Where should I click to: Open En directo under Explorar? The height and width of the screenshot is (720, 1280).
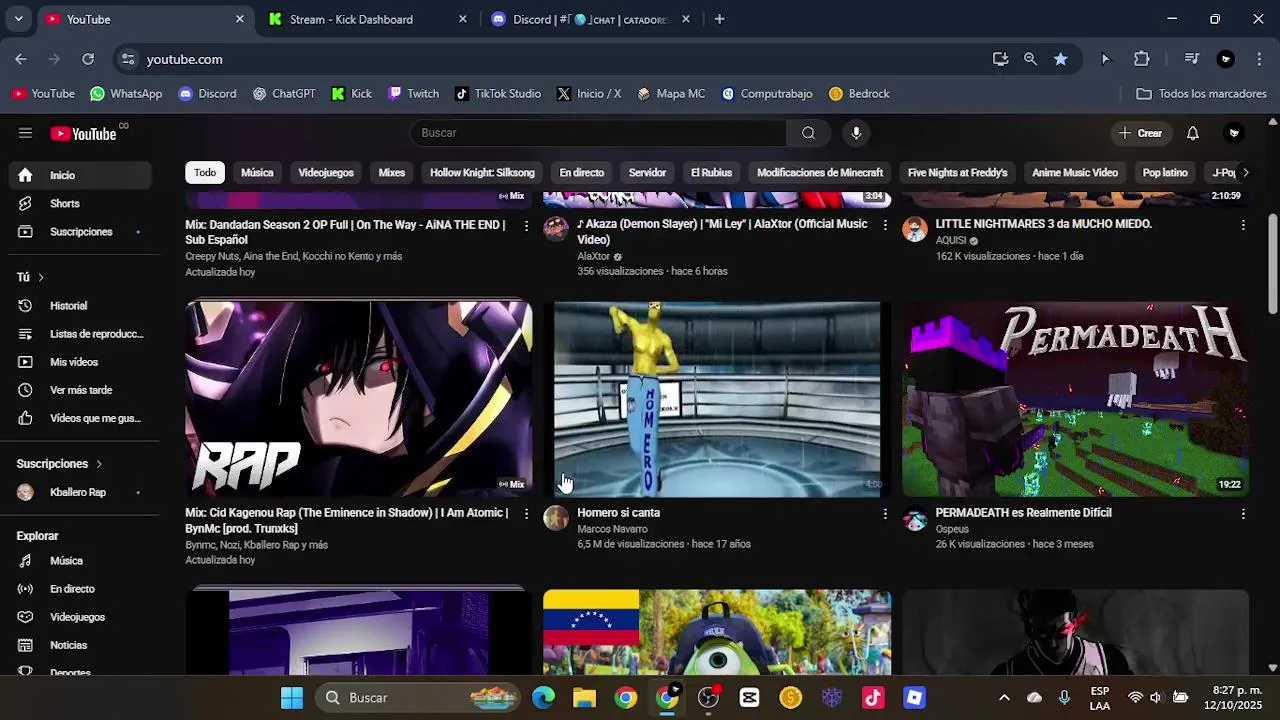[x=80, y=589]
